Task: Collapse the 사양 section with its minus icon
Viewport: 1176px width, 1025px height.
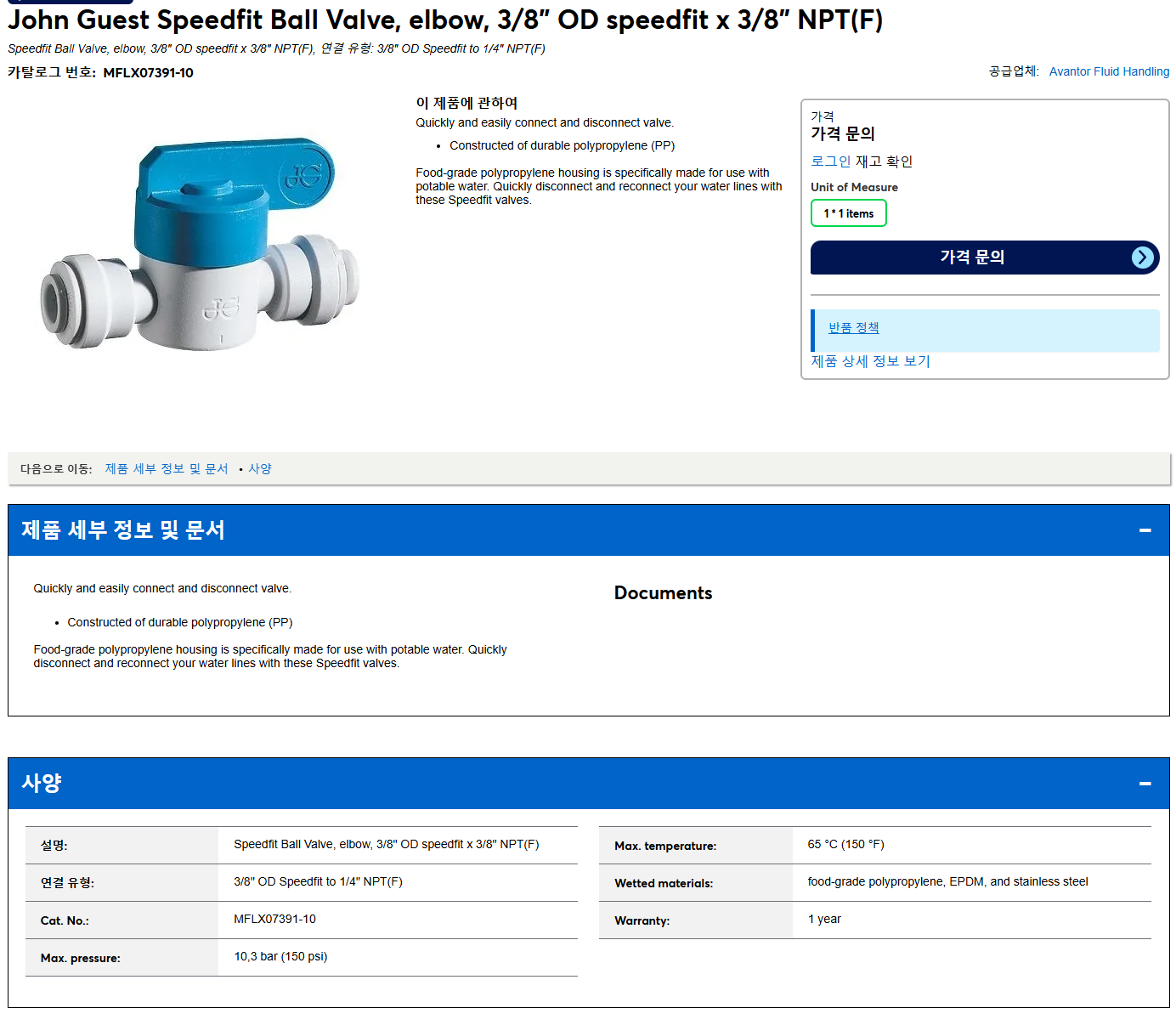Action: click(1145, 784)
